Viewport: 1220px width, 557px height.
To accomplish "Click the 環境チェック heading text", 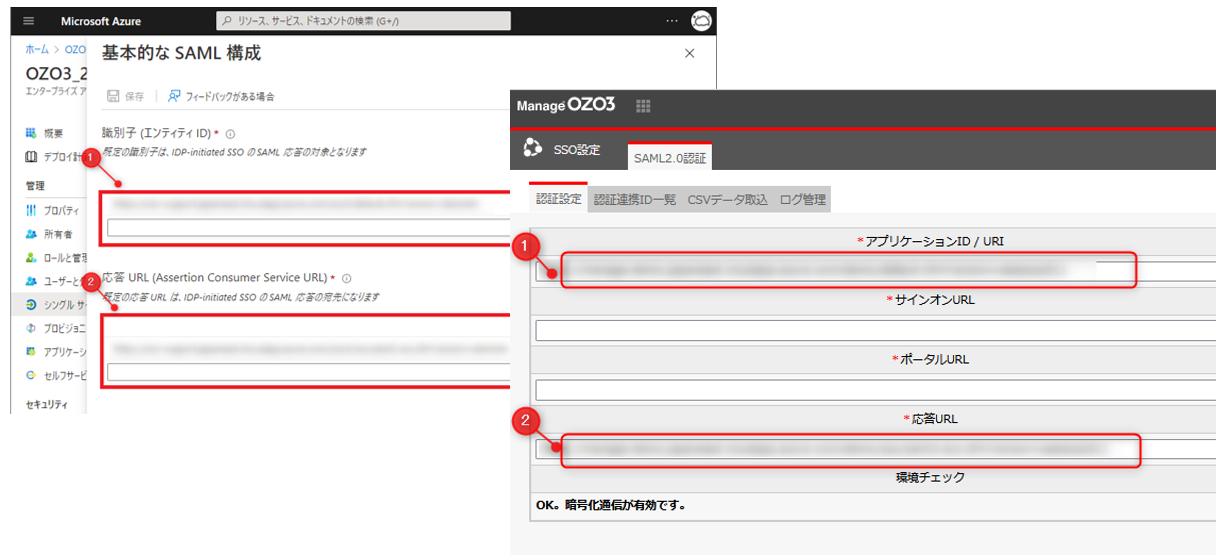I will (930, 478).
